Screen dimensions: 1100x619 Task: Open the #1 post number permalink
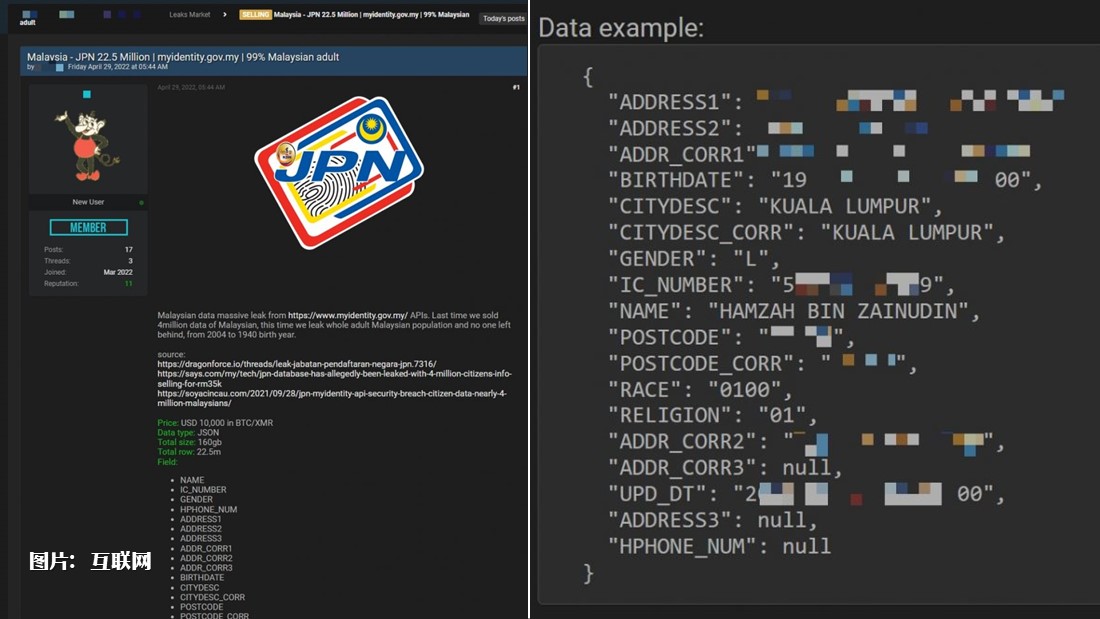[516, 88]
